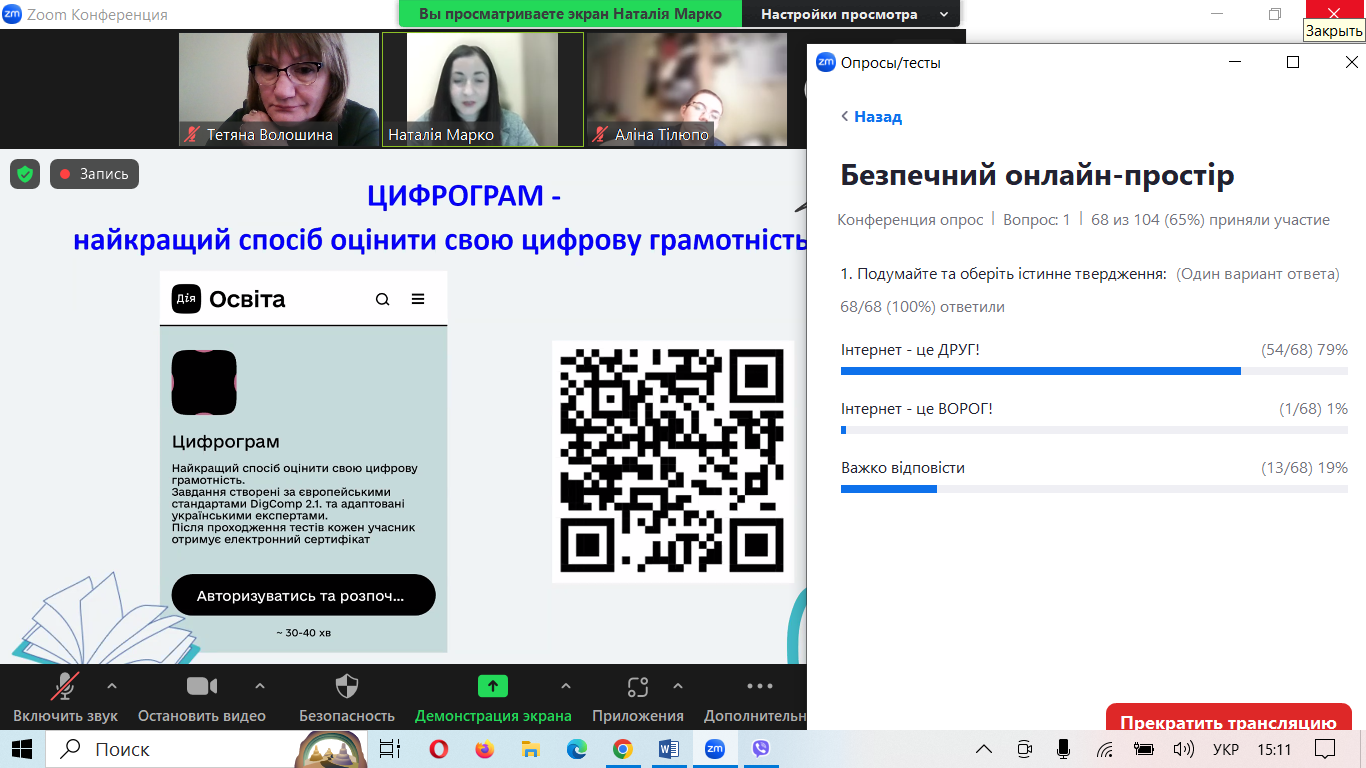Maximize the Опросы/тесты window

click(1293, 62)
